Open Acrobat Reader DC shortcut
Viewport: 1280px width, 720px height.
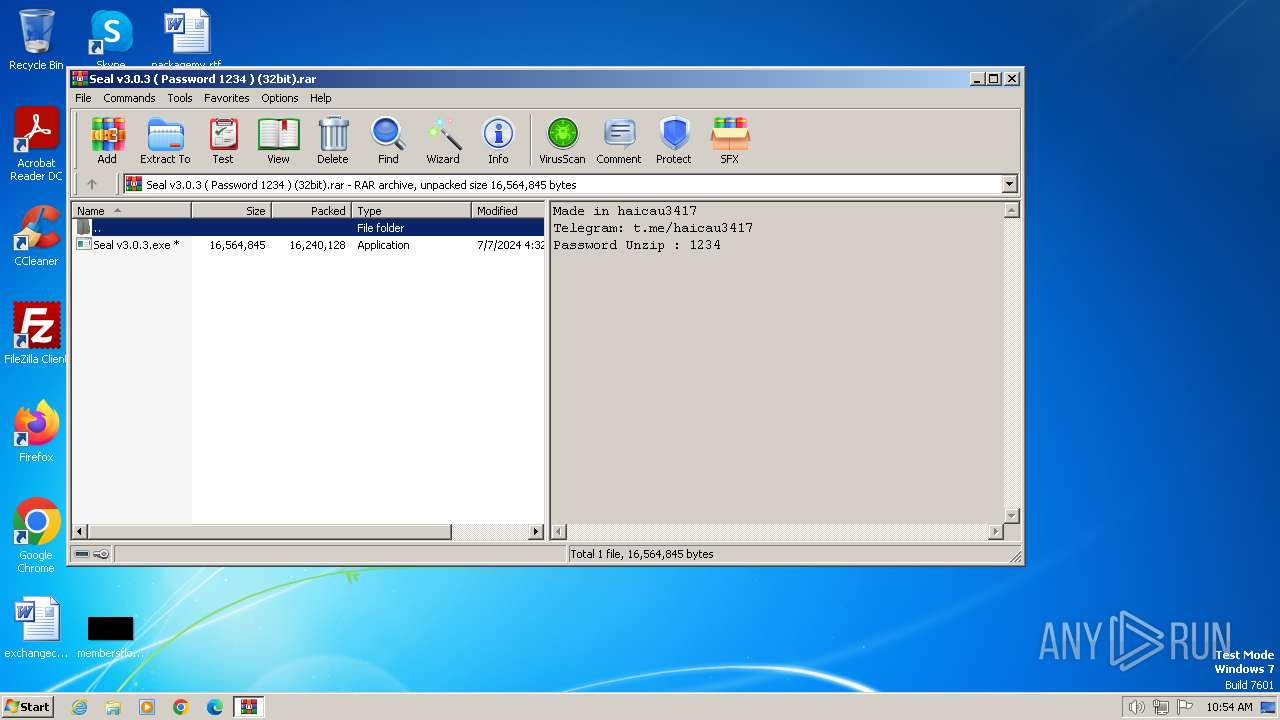tap(36, 144)
